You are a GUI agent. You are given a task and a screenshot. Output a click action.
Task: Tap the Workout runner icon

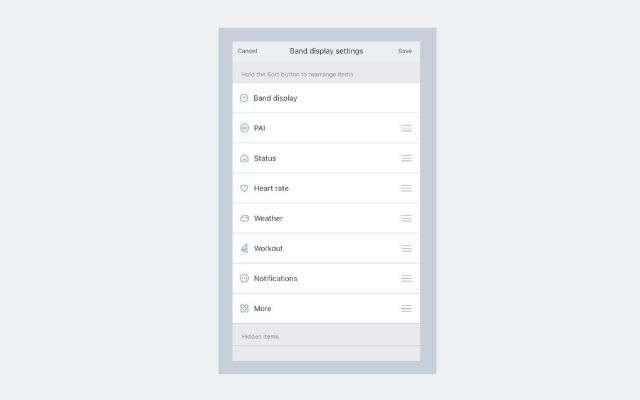pyautogui.click(x=244, y=248)
